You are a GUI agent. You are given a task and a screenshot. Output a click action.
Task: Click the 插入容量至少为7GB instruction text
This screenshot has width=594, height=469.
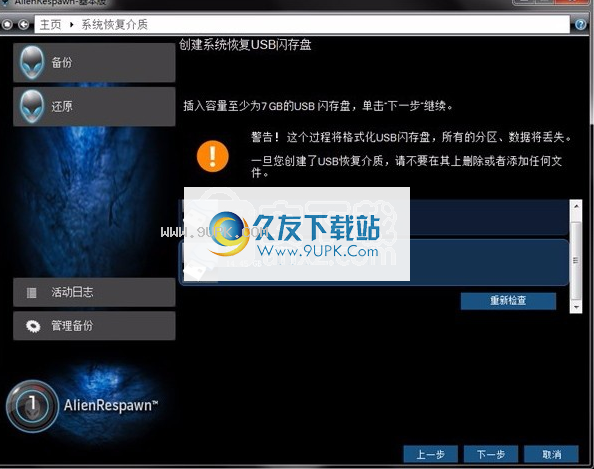coord(318,106)
